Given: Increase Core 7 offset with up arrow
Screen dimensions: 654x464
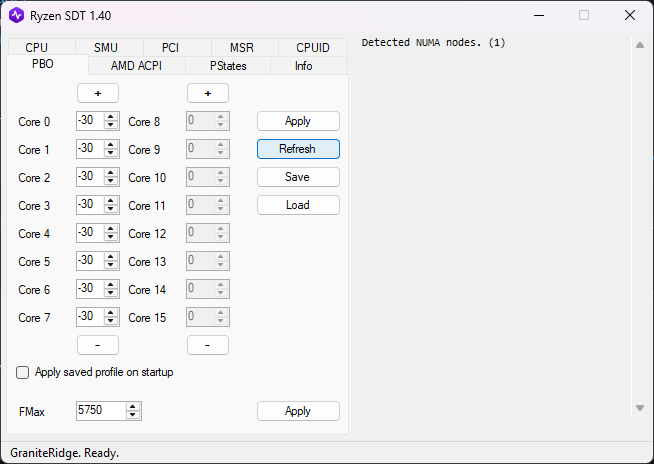Looking at the screenshot, I should [111, 313].
